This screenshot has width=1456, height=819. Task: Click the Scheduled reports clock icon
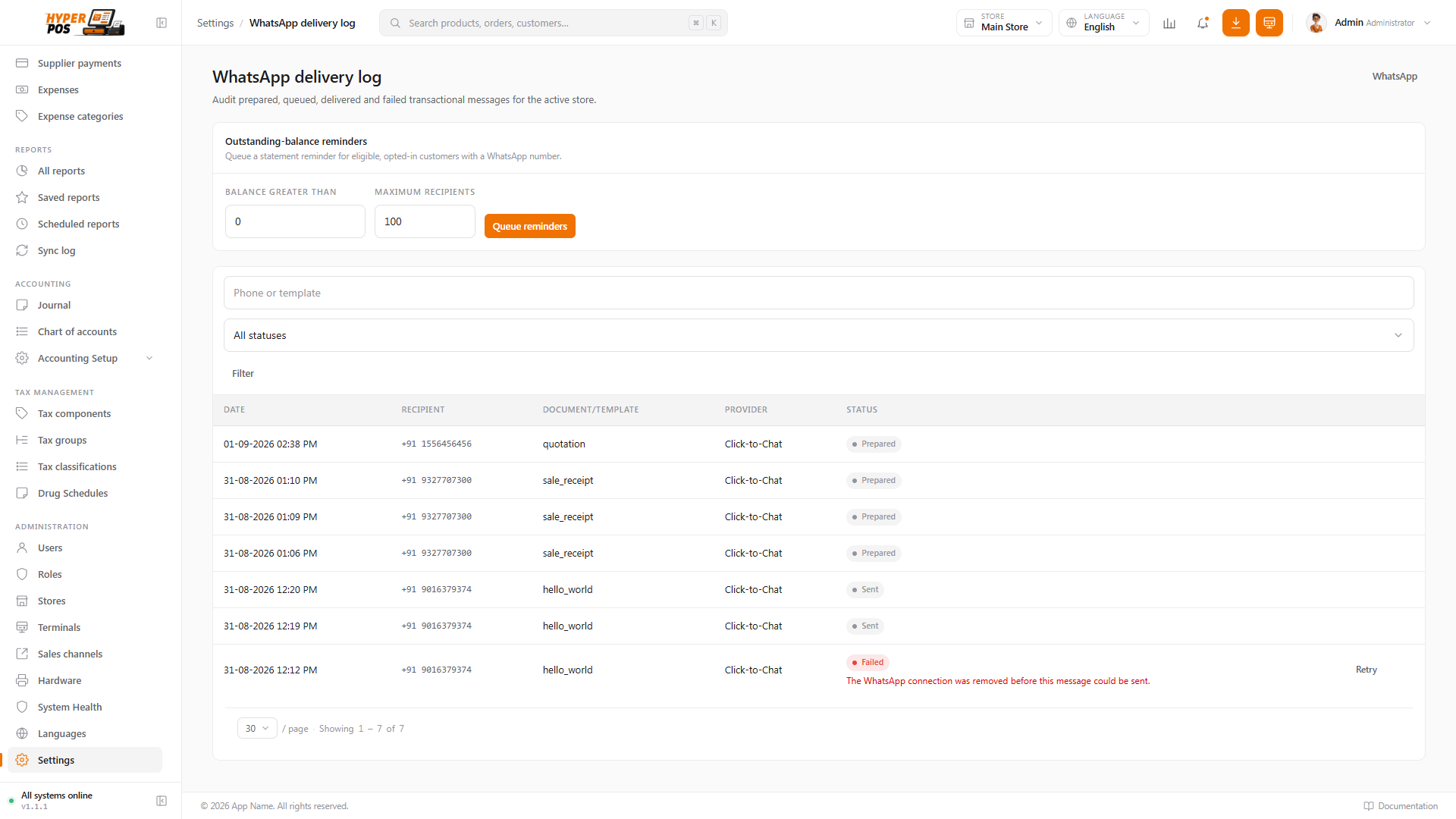(22, 224)
